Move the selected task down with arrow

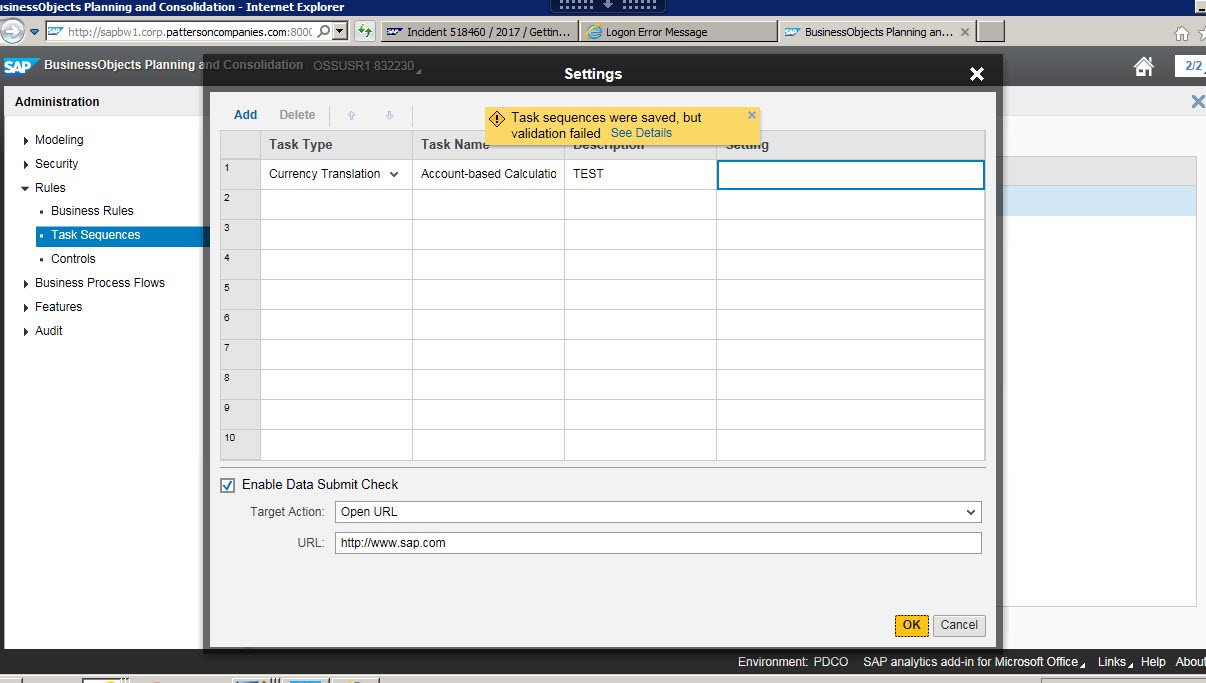tap(389, 115)
